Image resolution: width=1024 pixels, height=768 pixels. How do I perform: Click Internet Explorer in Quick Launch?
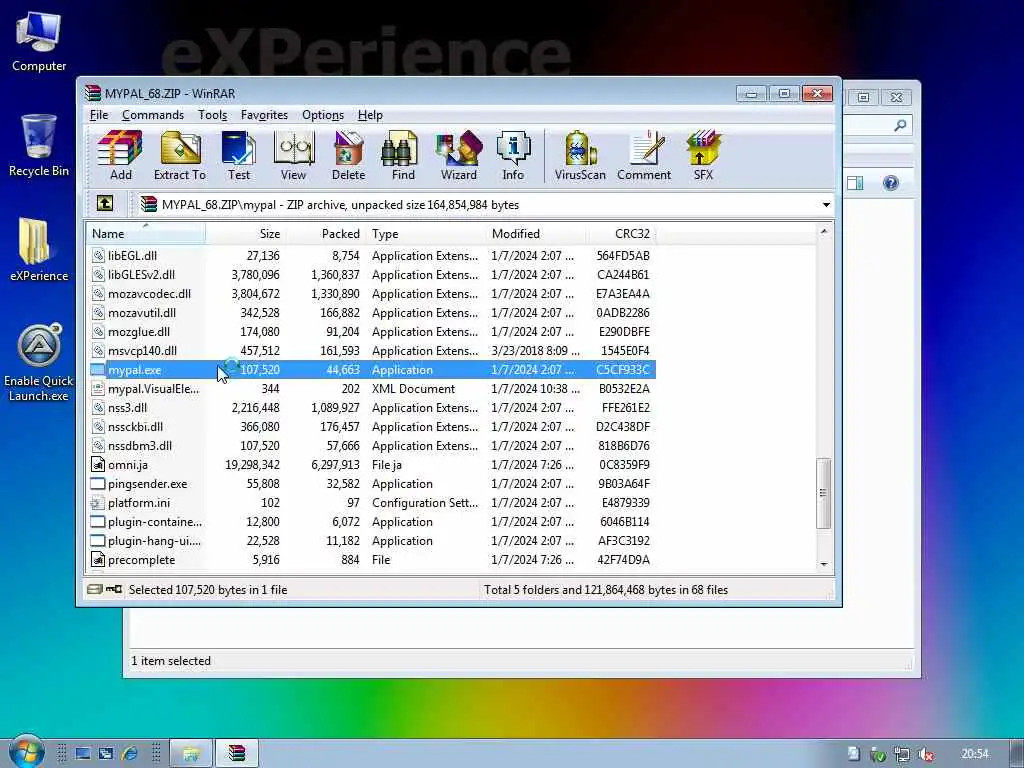(130, 754)
